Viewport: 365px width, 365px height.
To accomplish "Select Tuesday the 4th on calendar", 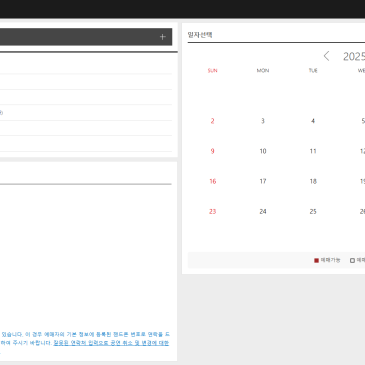I will (x=313, y=121).
